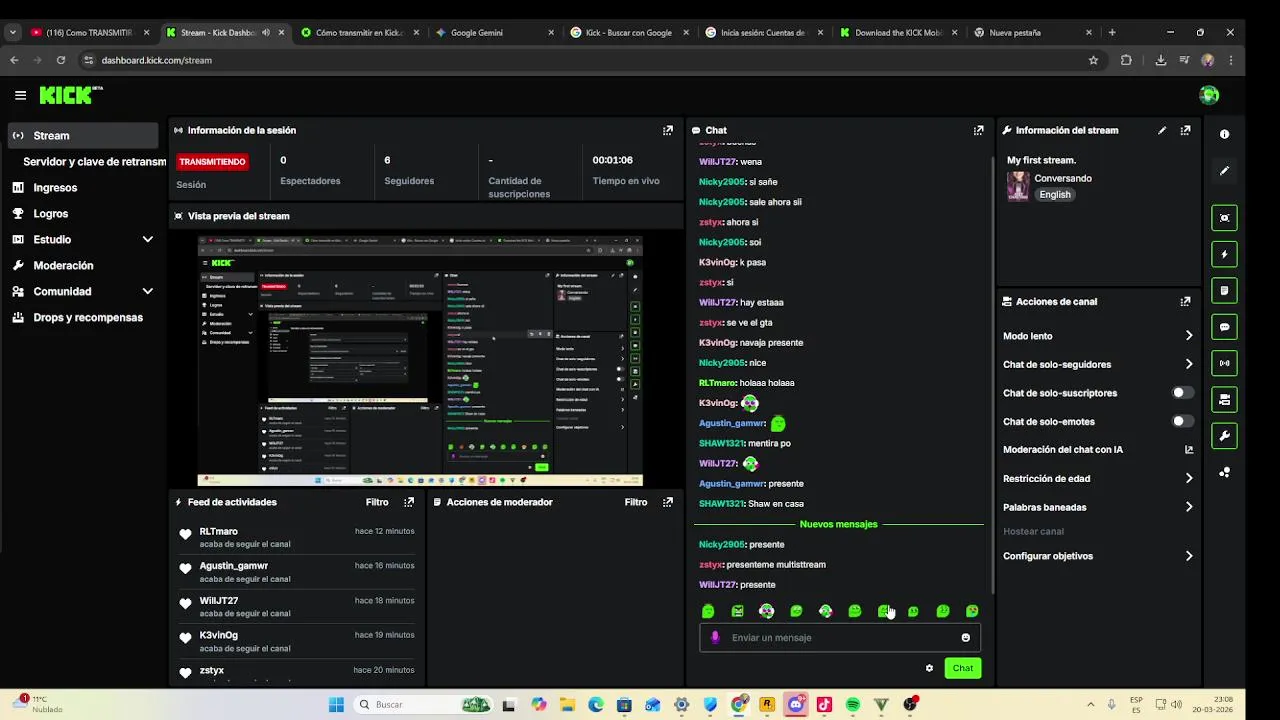
Task: Open the emoji picker in the message box
Action: (x=966, y=637)
